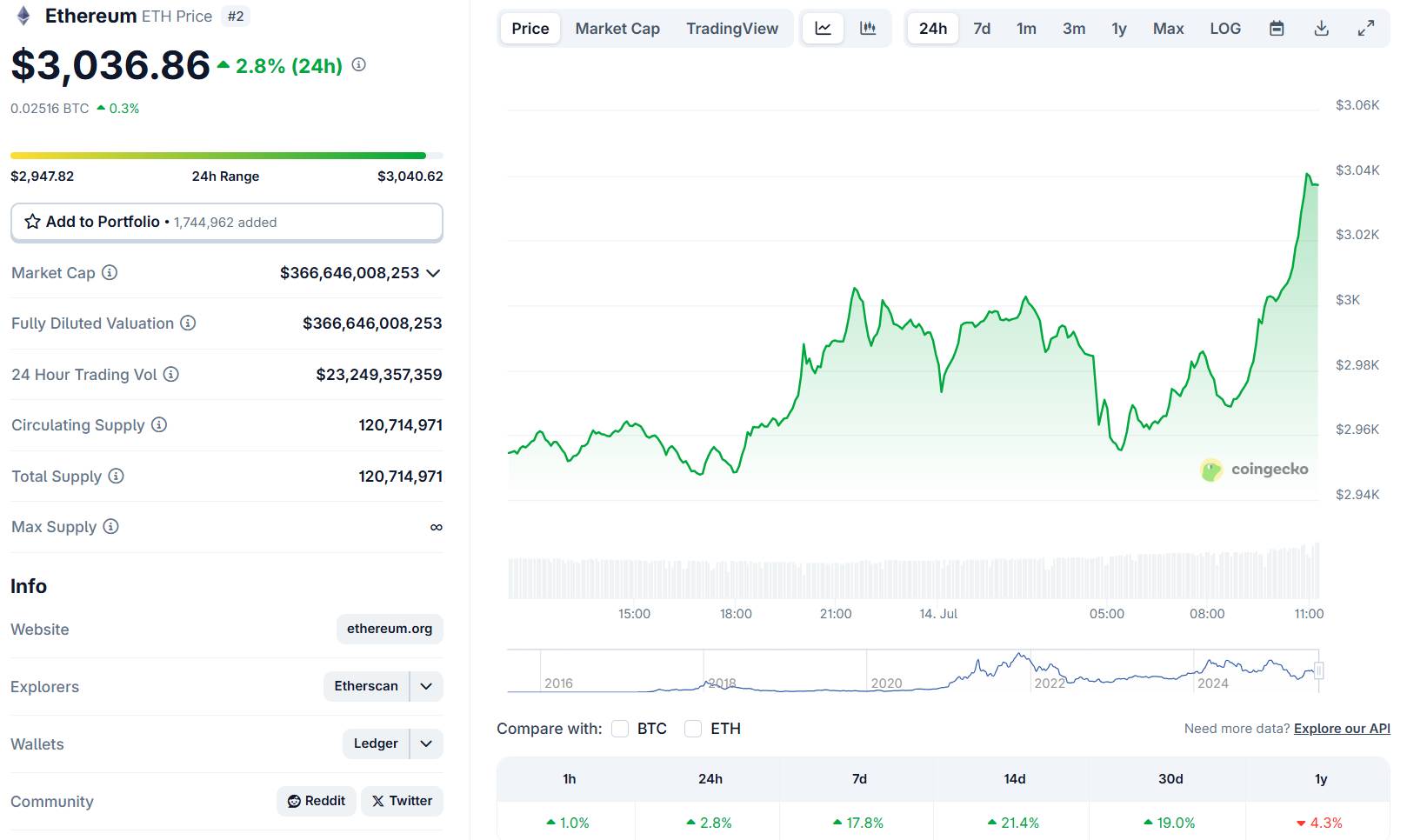Image resolution: width=1407 pixels, height=840 pixels.
Task: Click the historical overview mini chart
Action: (x=913, y=670)
